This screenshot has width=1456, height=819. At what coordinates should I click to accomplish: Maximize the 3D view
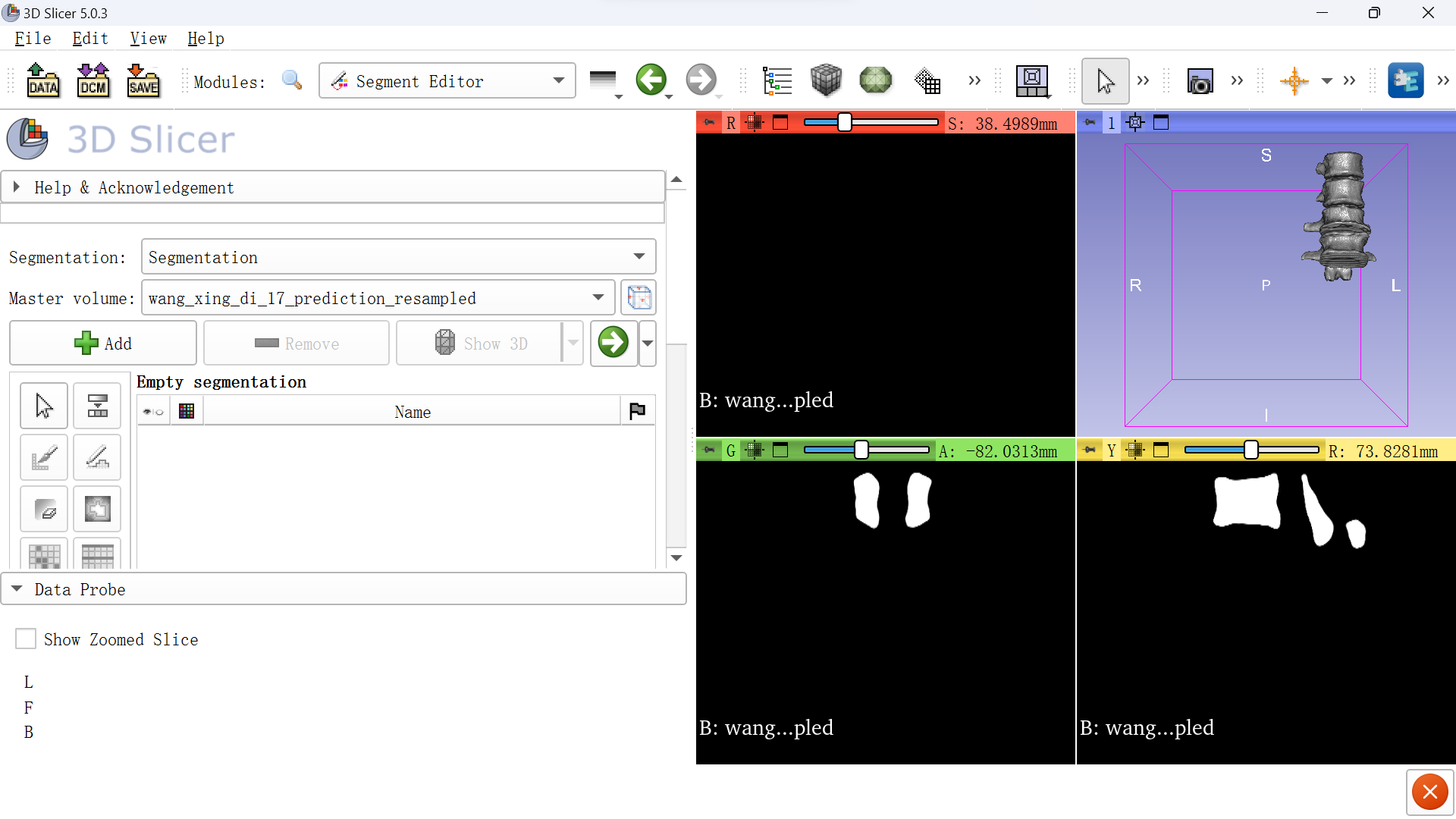point(1161,122)
